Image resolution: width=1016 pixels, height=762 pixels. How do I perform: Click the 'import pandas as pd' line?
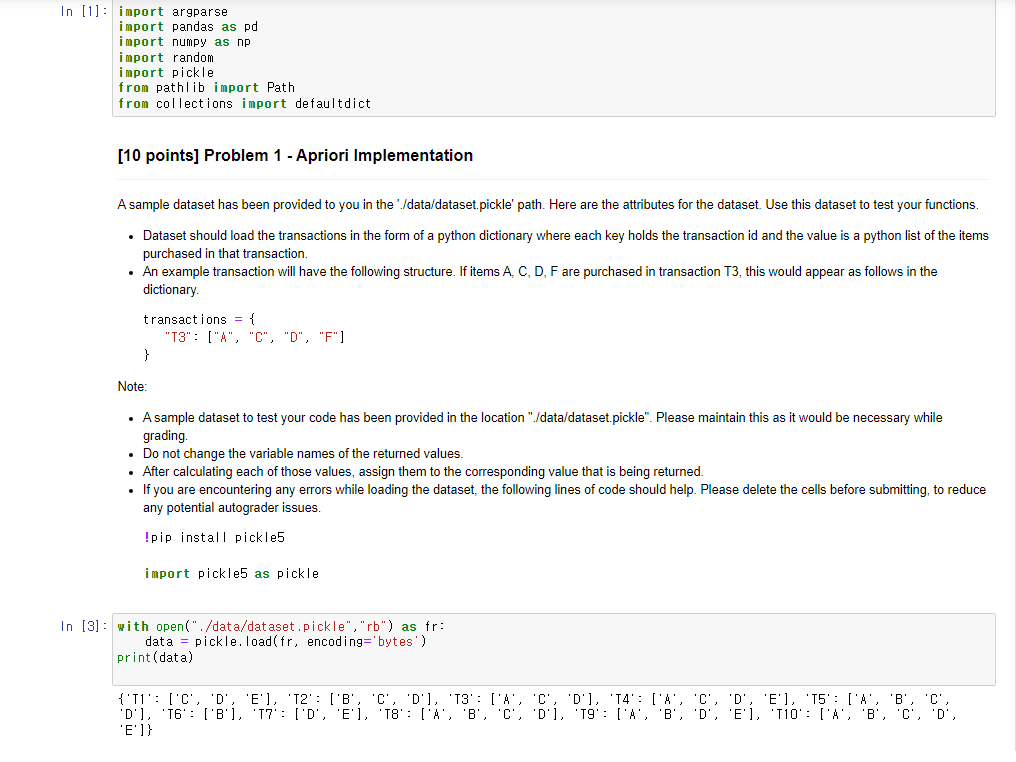tap(188, 27)
